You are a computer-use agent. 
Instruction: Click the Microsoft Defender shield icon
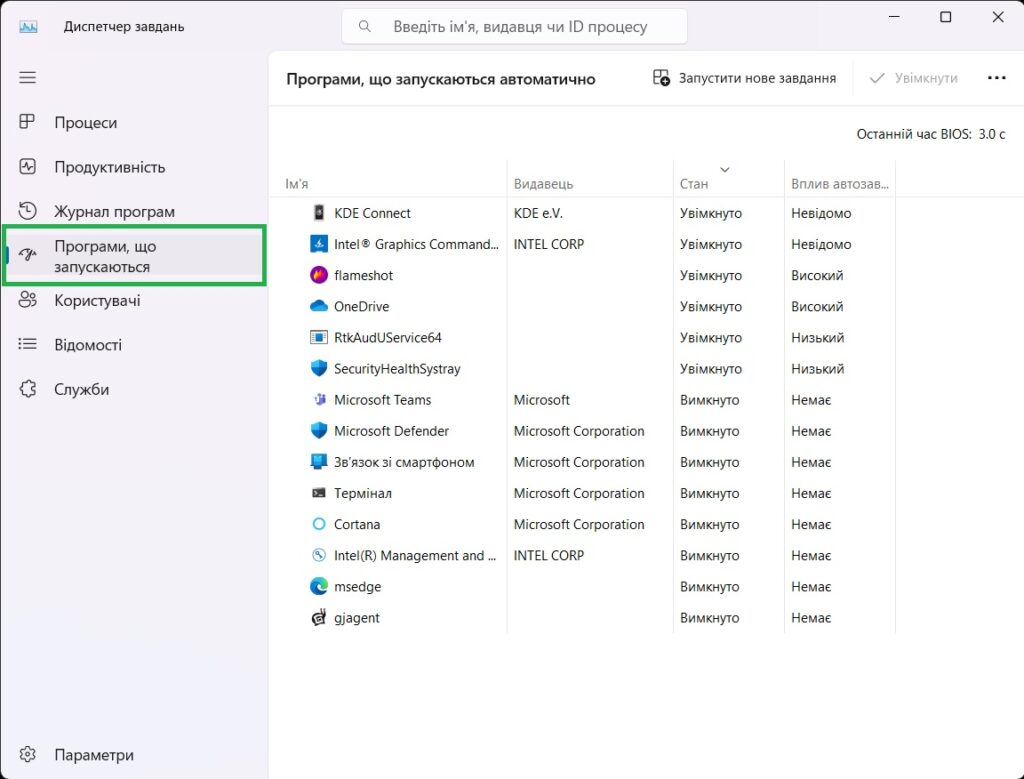[319, 431]
